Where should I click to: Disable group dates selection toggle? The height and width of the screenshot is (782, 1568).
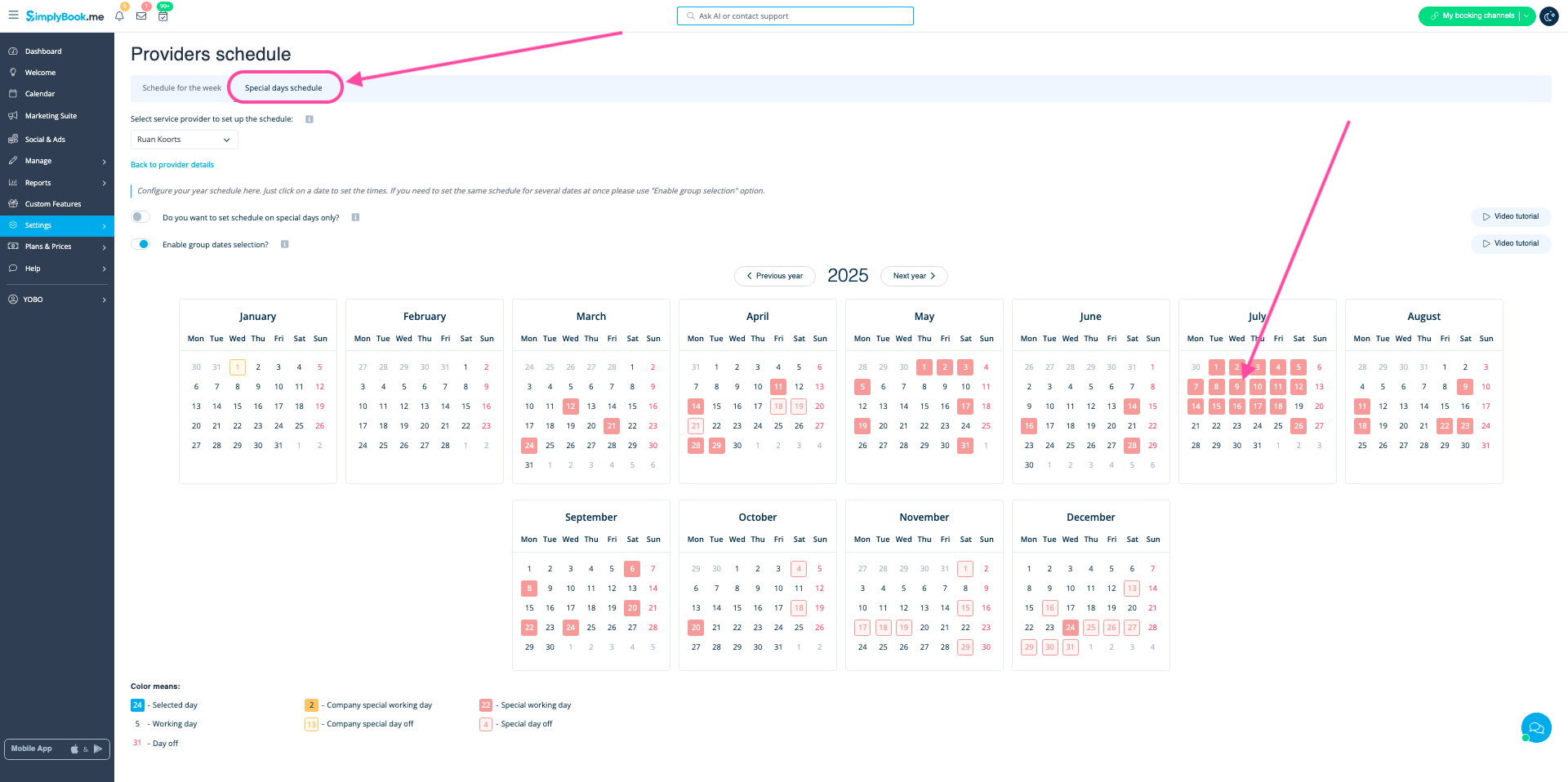(140, 244)
